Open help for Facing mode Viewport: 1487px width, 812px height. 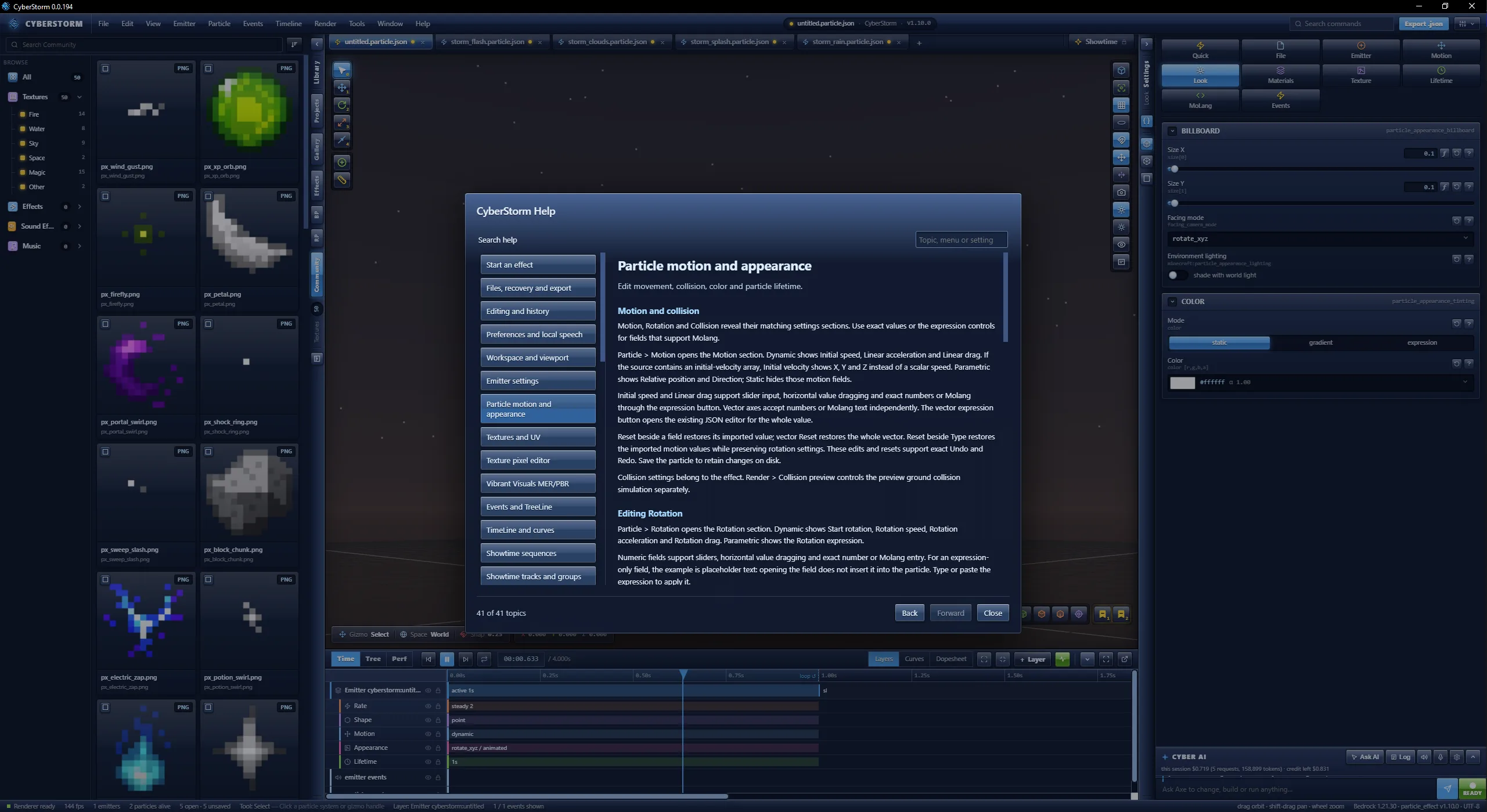tap(1468, 221)
